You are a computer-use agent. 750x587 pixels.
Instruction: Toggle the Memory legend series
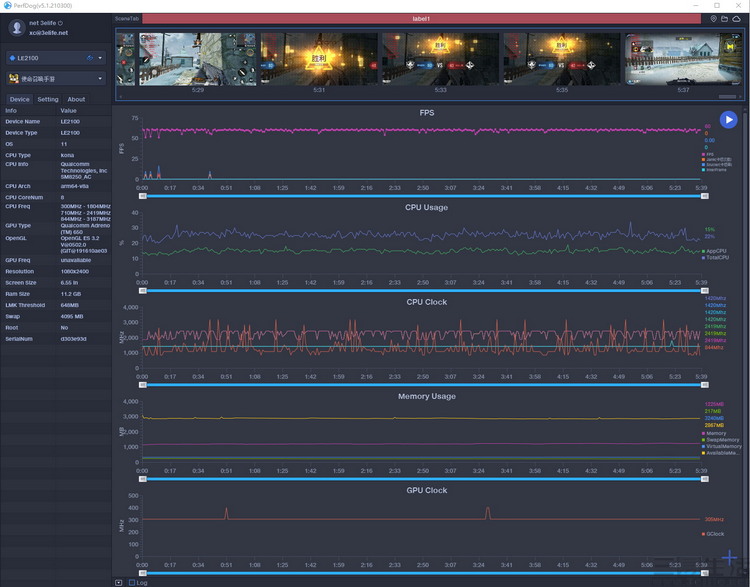(714, 433)
